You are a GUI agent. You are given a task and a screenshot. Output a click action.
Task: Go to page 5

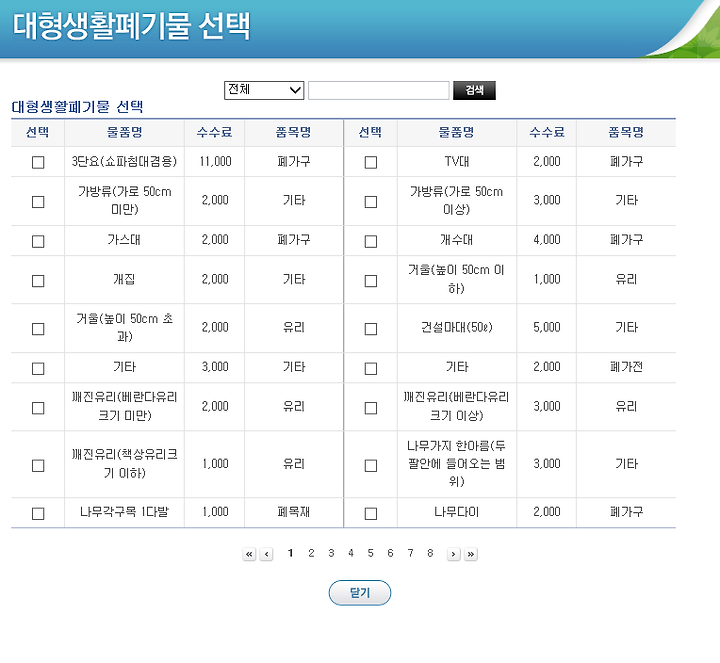click(371, 553)
